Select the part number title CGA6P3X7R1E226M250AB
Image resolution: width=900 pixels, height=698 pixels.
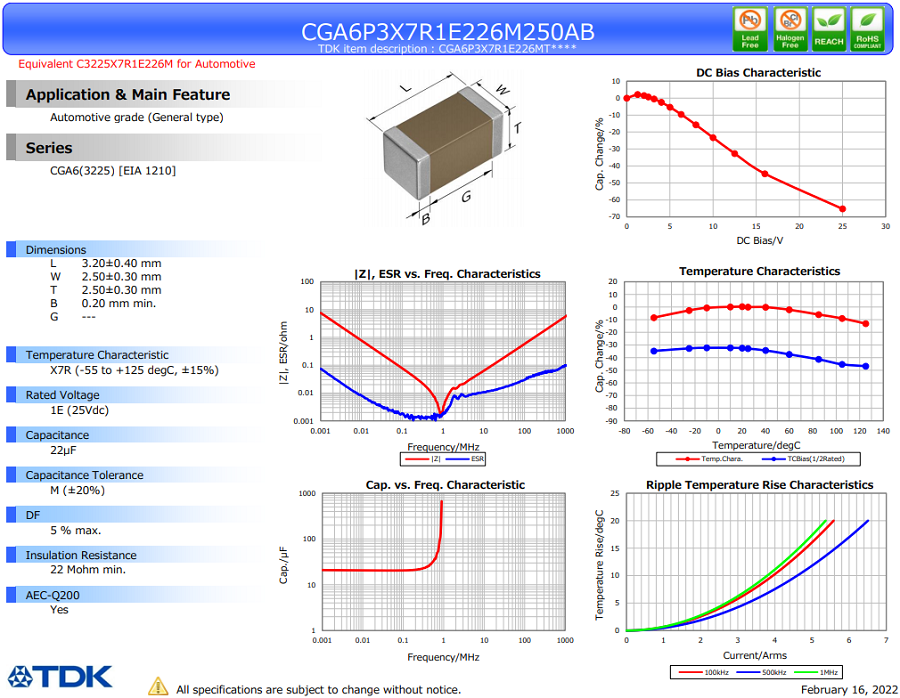click(x=448, y=32)
